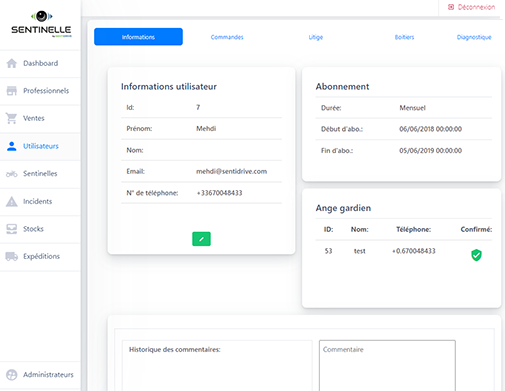Open the Boîtiers tab
505x391 pixels.
(404, 37)
